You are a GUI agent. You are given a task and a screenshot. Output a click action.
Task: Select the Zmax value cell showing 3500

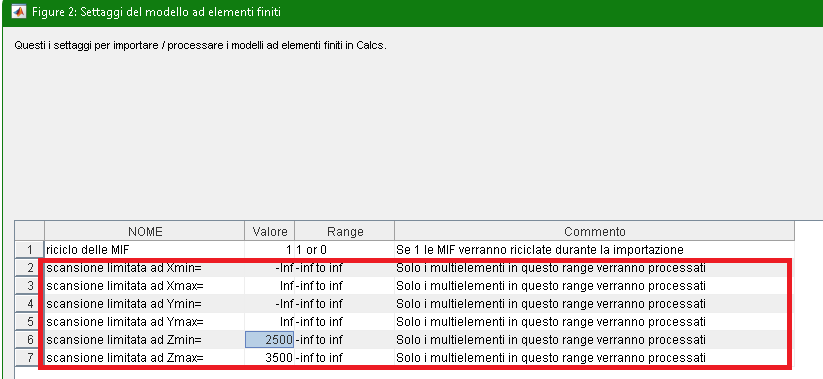[x=270, y=358]
